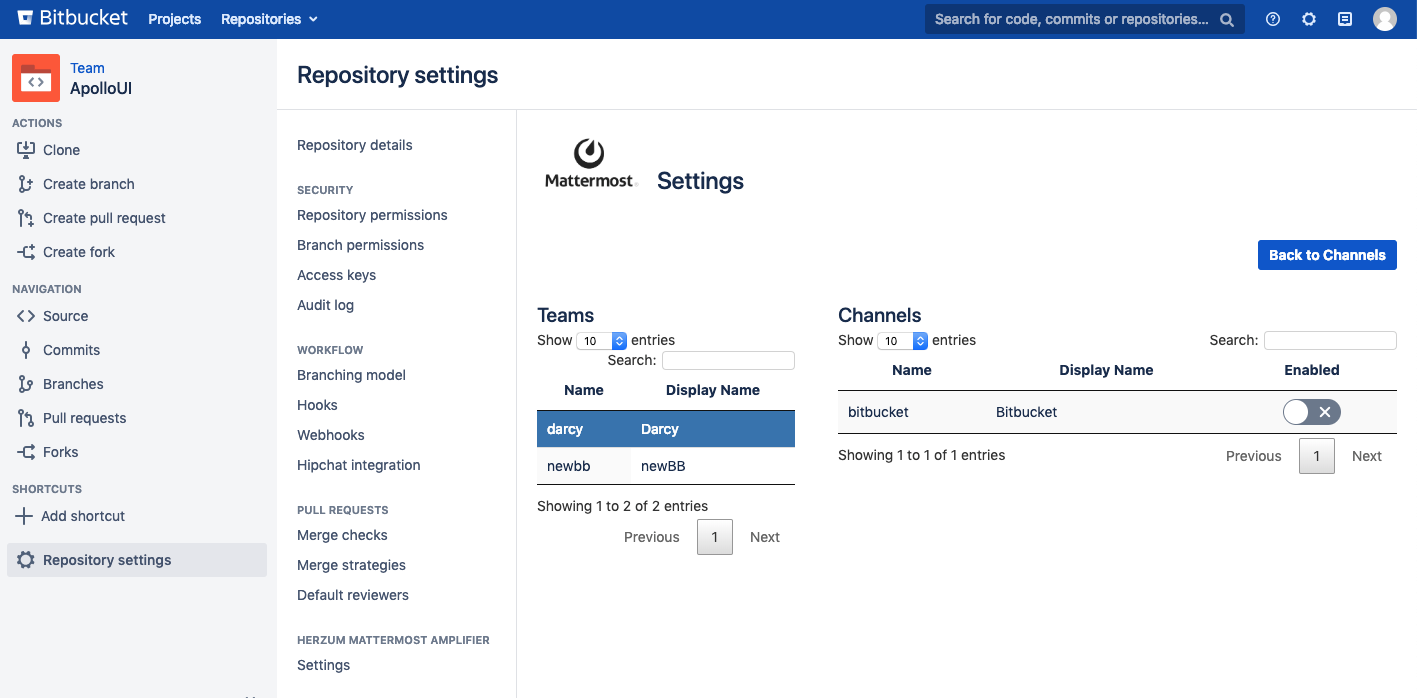Open the Channels show entries dropdown

point(903,341)
